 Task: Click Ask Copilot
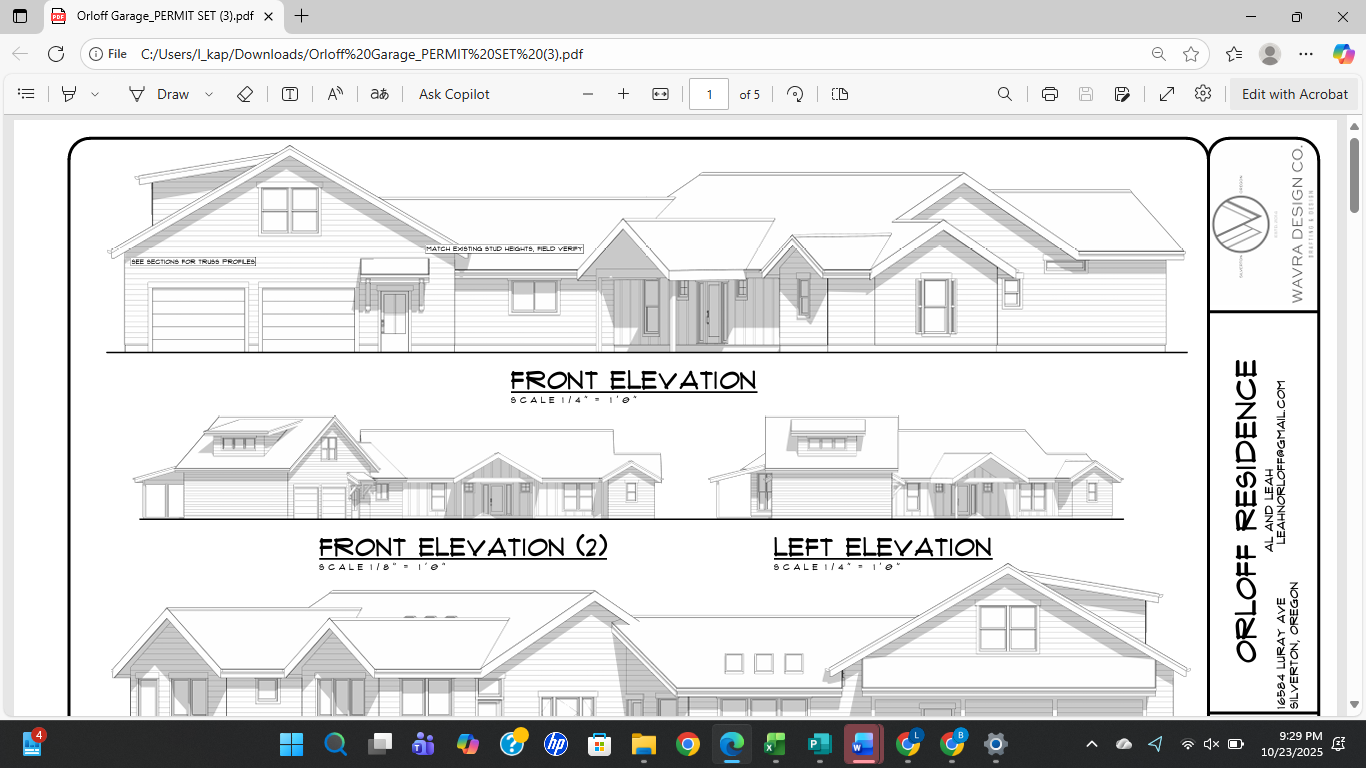click(454, 94)
